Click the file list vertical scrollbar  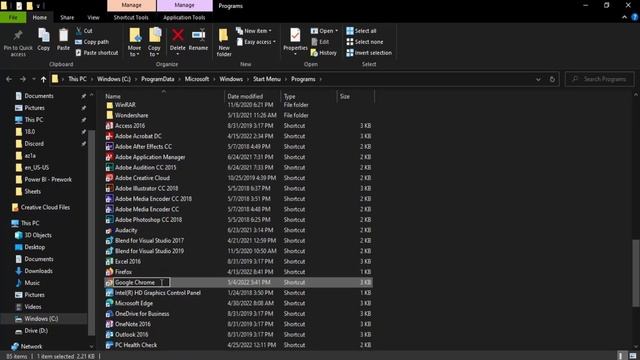tap(636, 273)
